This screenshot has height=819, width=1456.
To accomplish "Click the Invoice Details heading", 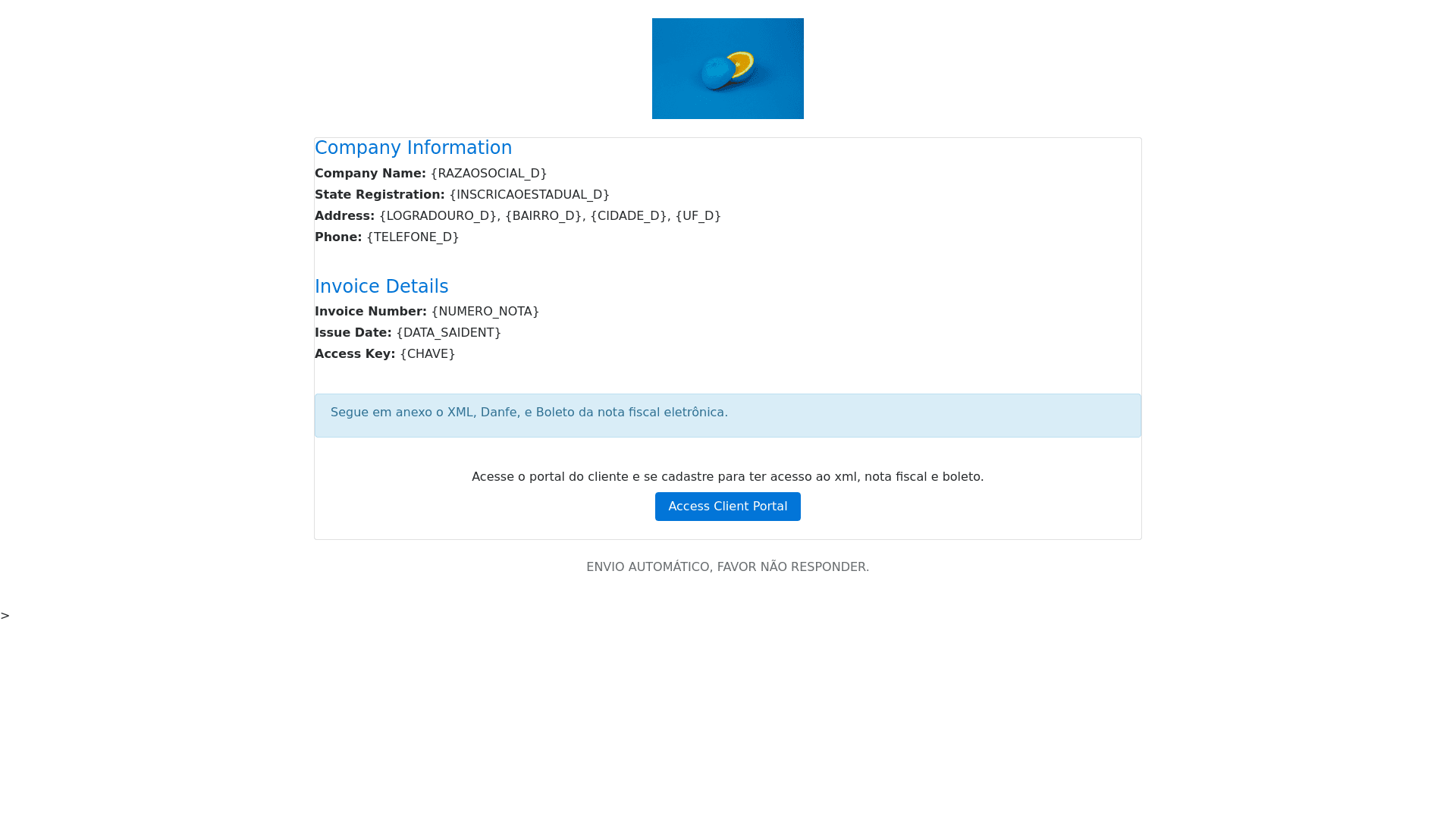I will 381,287.
